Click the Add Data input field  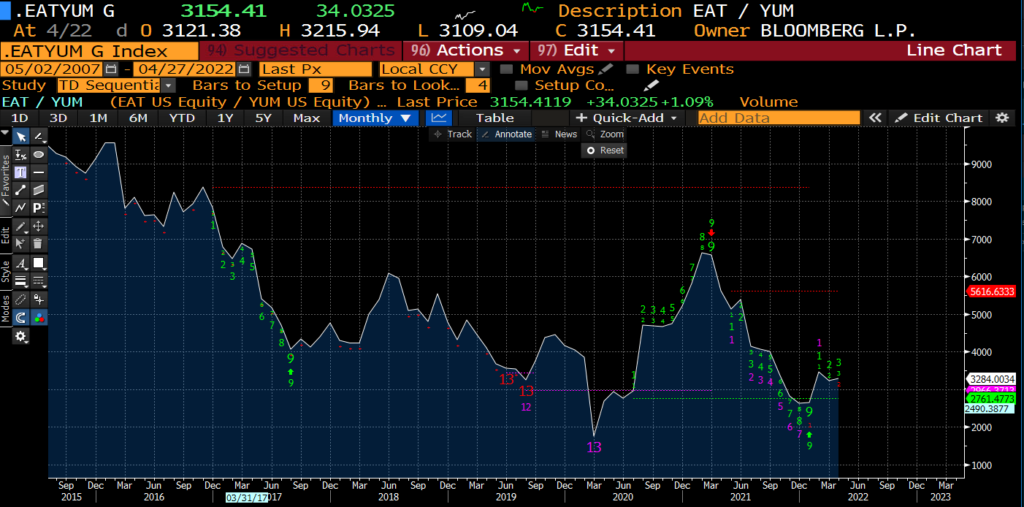pyautogui.click(x=778, y=118)
